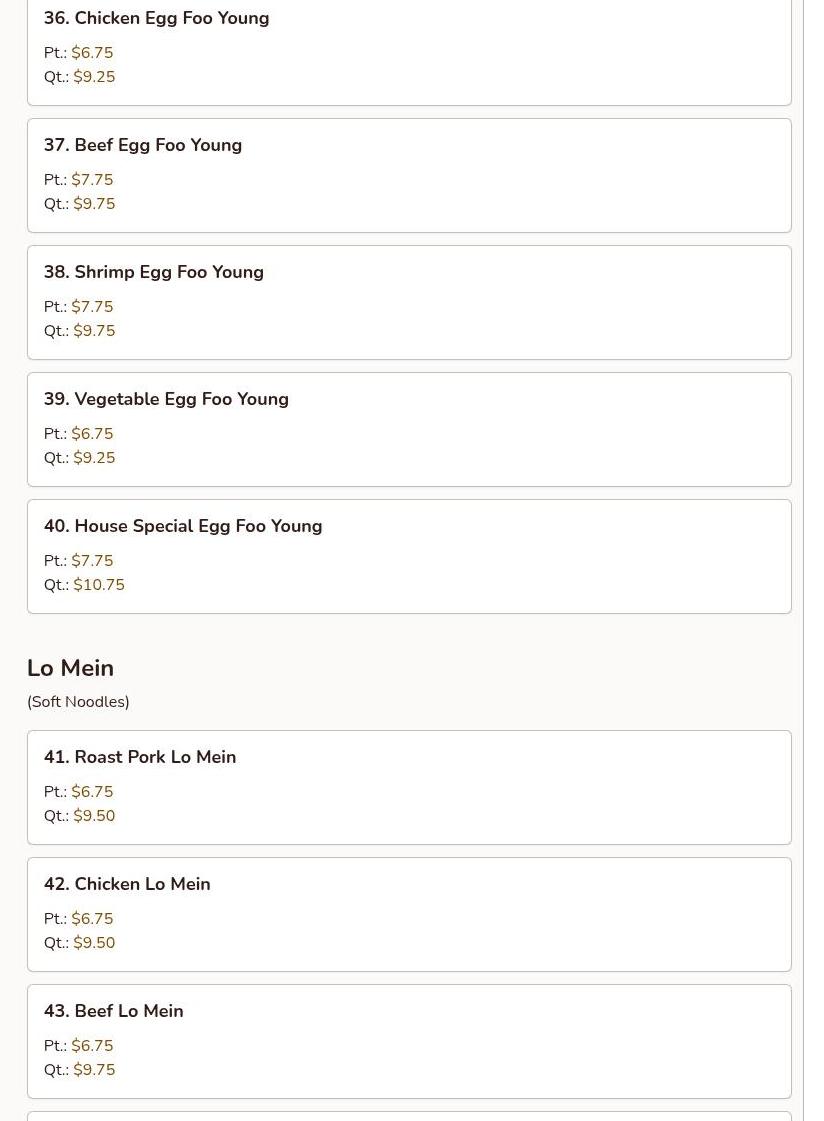Choose Shrimp Egg Foo Young menu item
The image size is (824, 1121).
[x=409, y=302]
